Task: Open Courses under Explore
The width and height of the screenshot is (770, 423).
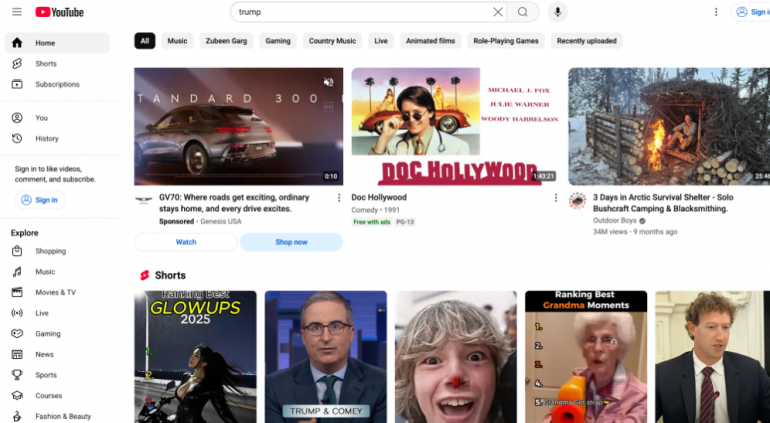Action: 57,395
